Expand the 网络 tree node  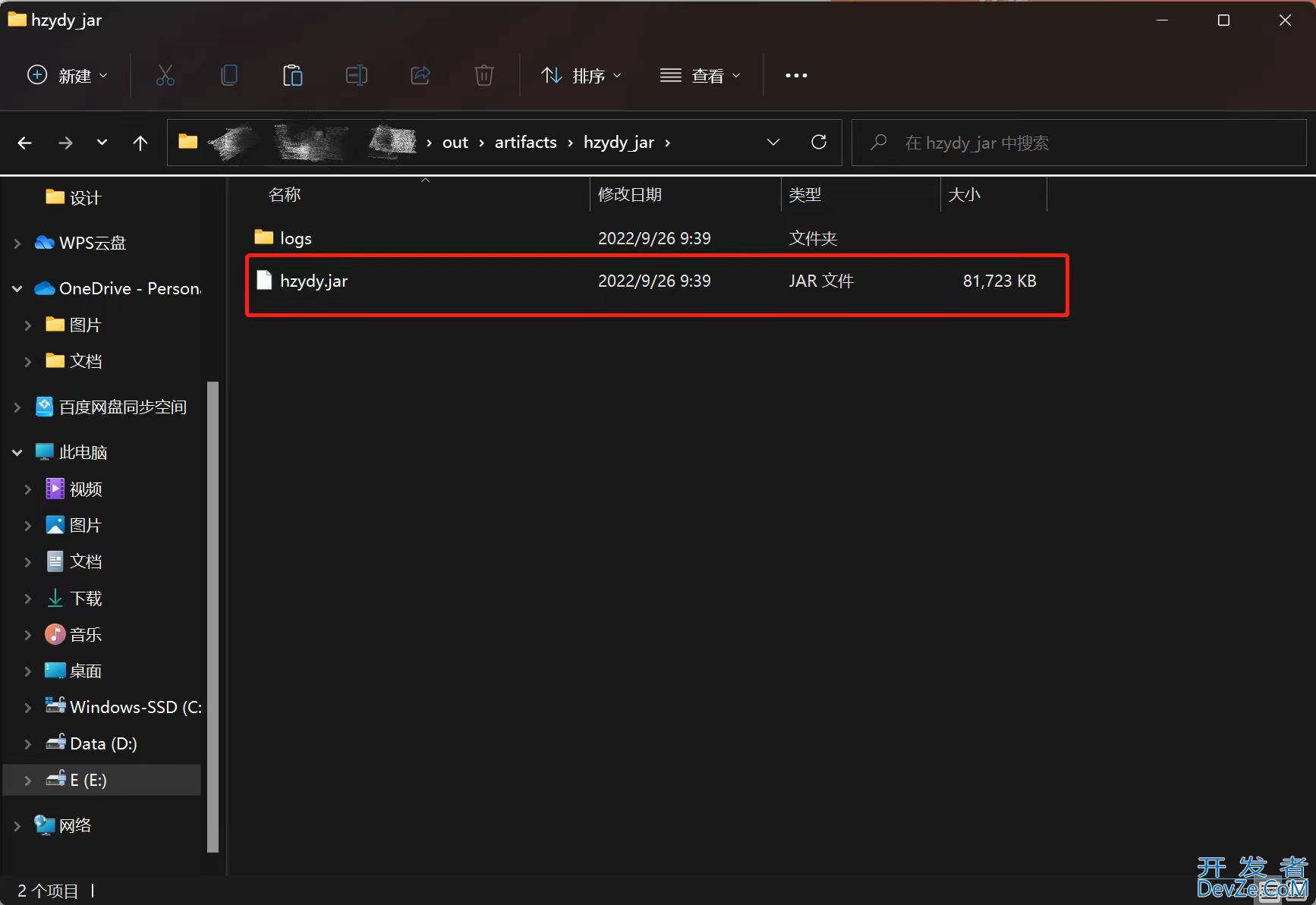pos(17,826)
